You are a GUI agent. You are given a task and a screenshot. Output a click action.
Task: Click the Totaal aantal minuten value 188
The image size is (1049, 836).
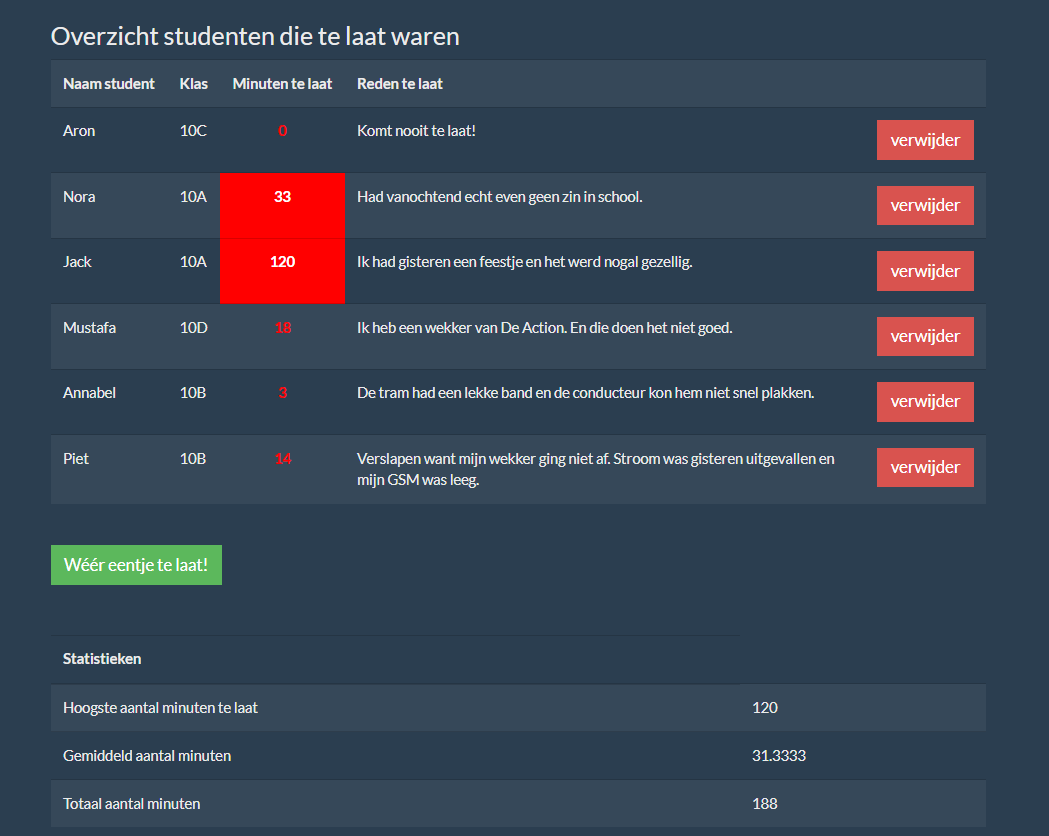[x=765, y=804]
